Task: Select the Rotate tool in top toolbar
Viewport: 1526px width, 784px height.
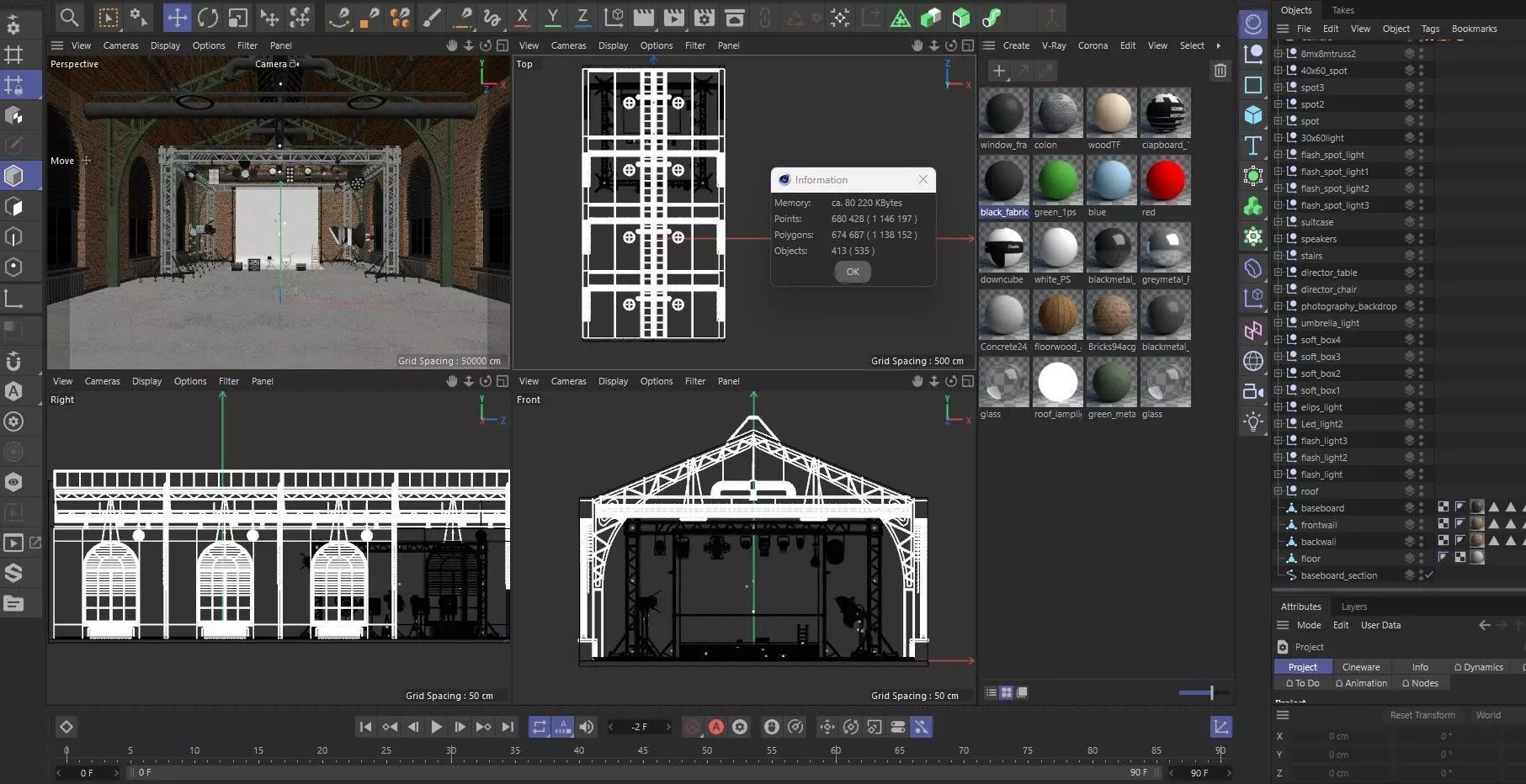Action: pyautogui.click(x=208, y=18)
